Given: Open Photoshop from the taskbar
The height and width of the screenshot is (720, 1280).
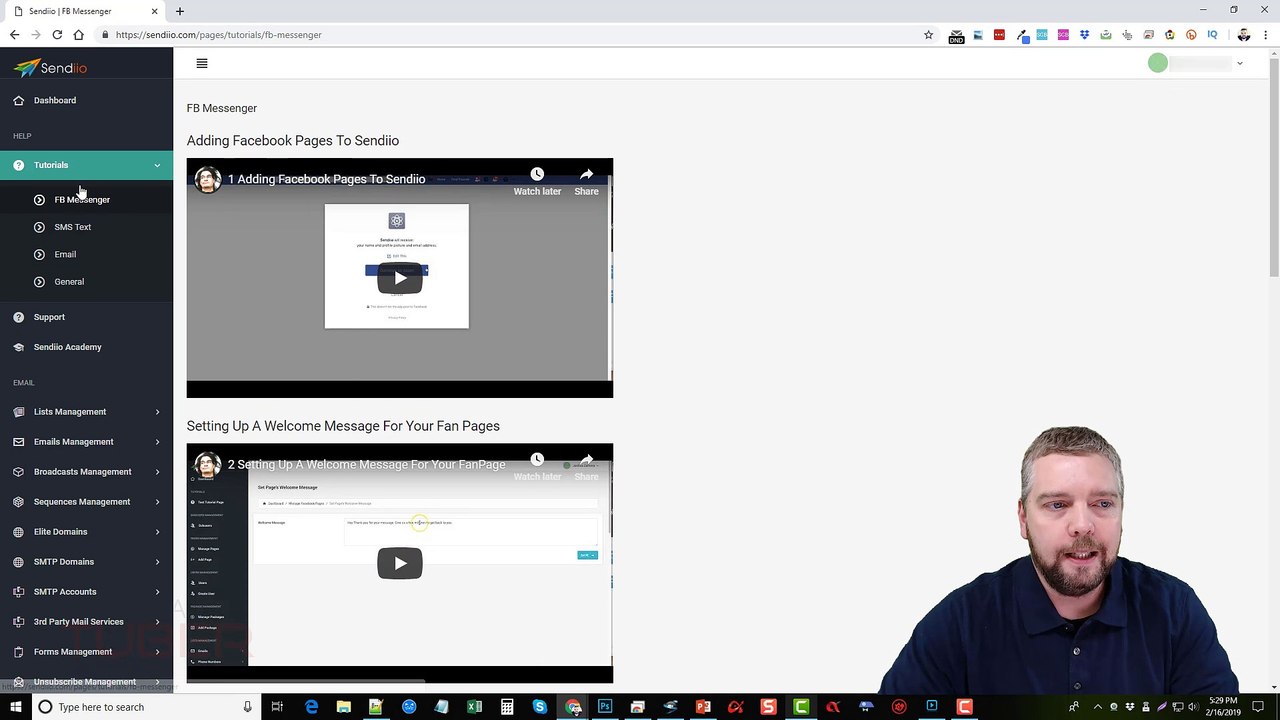Looking at the screenshot, I should point(605,707).
